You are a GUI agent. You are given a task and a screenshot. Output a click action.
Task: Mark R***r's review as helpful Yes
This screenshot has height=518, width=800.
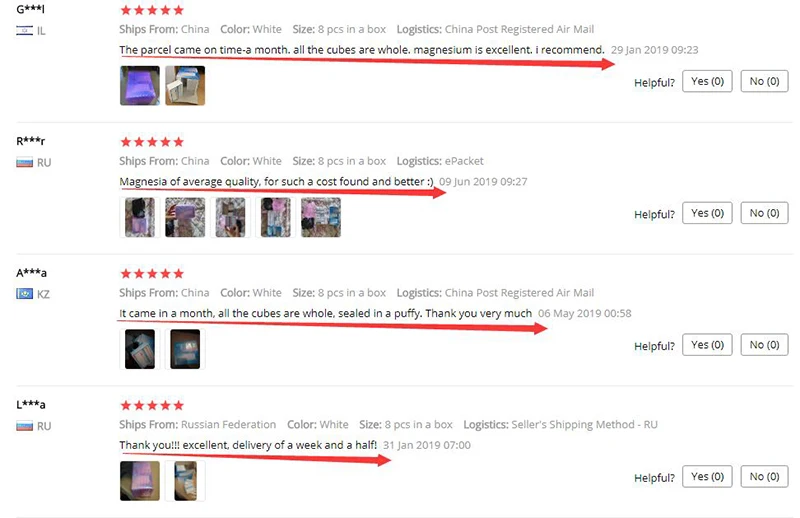(707, 213)
